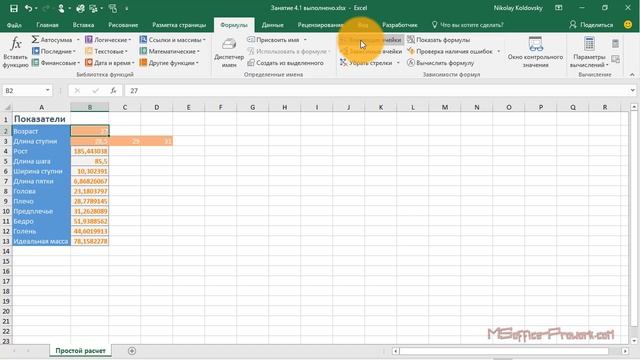The width and height of the screenshot is (640, 360).
Task: Click Создать из выделенного
Action: pos(285,63)
